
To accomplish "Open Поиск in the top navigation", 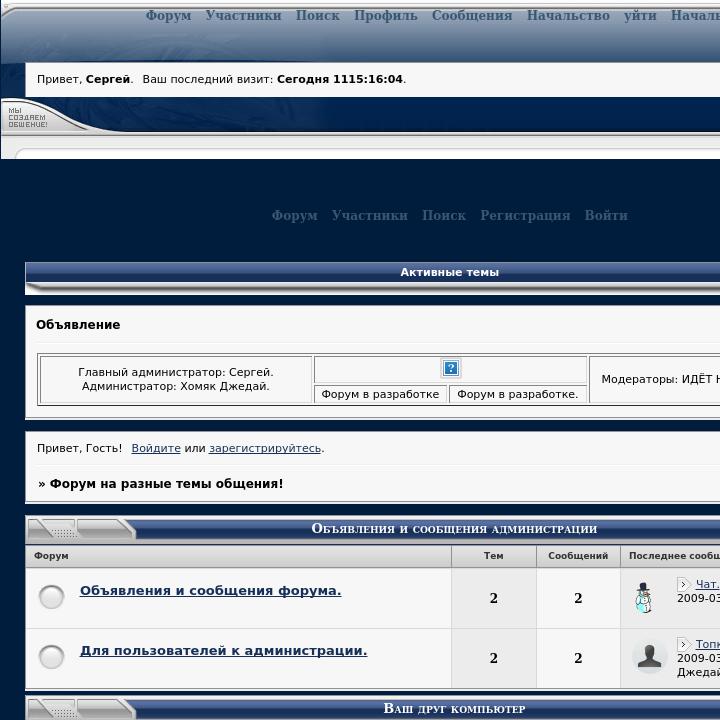I will [317, 16].
